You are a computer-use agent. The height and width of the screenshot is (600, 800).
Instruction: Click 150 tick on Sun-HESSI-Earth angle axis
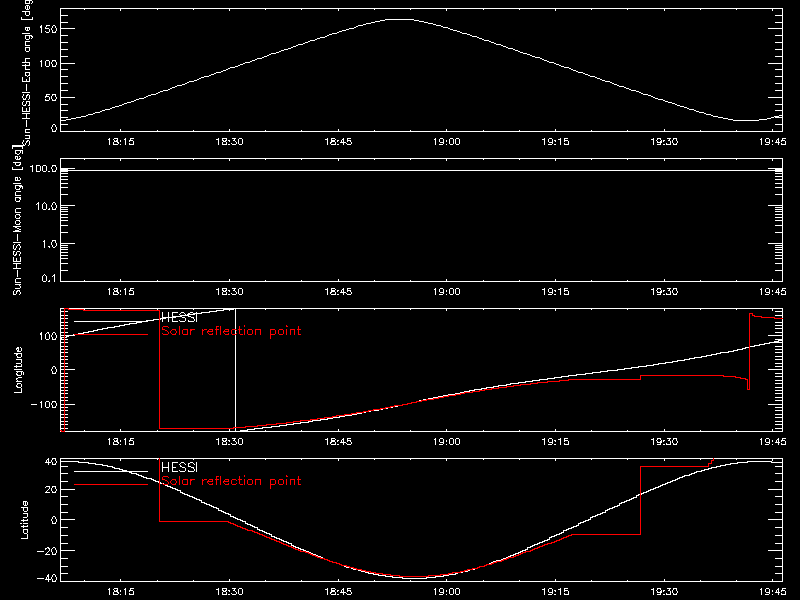[47, 29]
